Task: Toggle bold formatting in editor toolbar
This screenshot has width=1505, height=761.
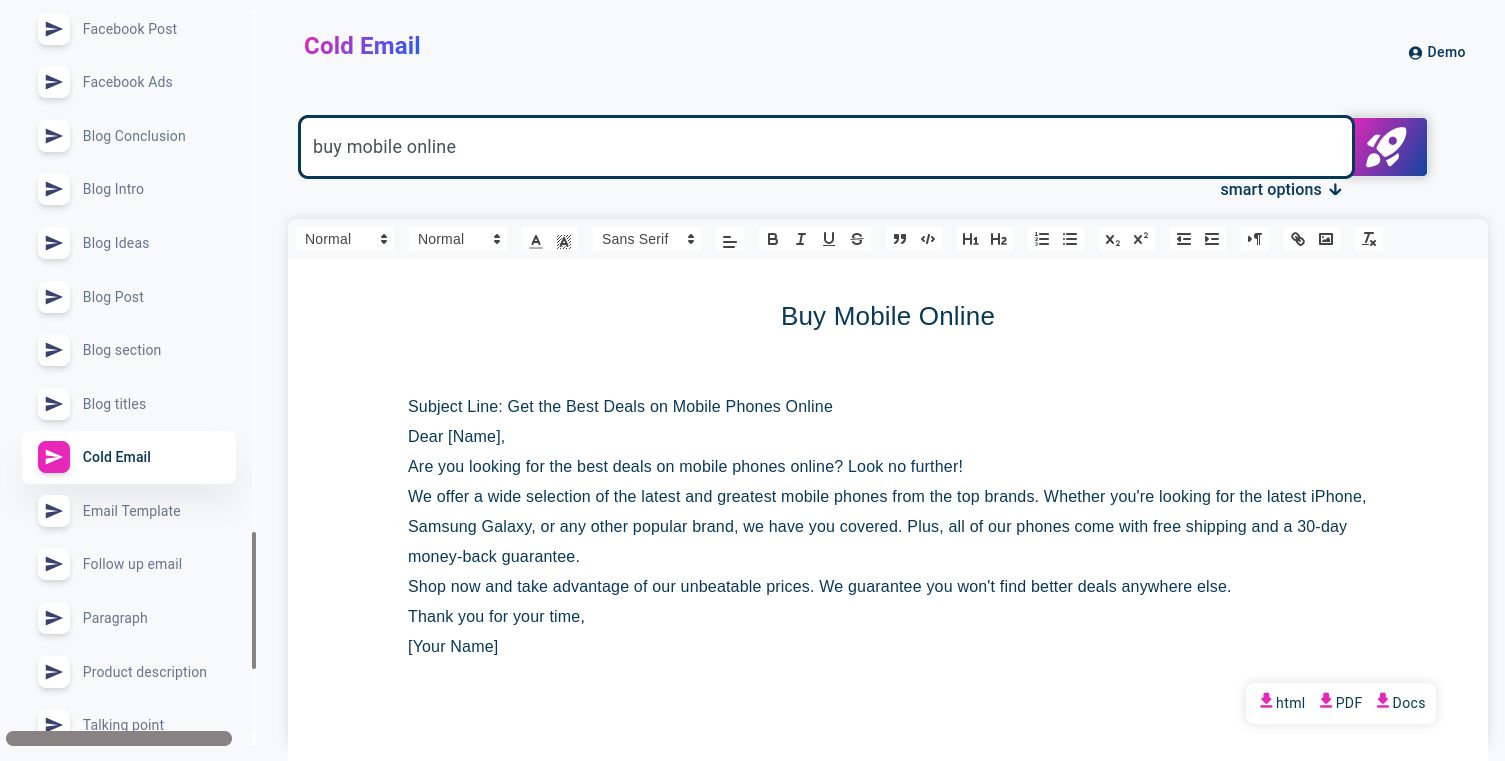Action: [772, 239]
